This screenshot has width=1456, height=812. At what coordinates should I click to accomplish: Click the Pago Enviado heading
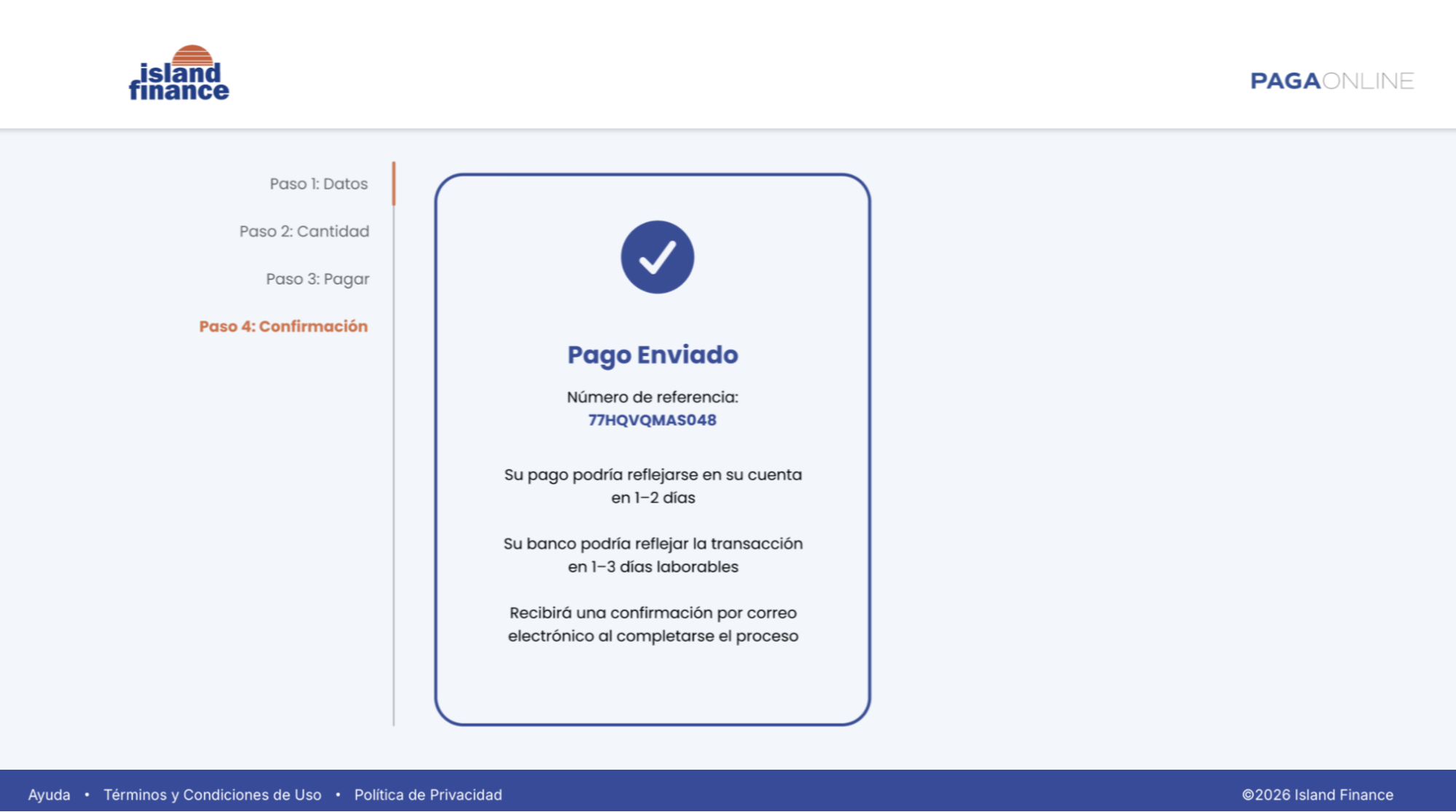point(653,355)
